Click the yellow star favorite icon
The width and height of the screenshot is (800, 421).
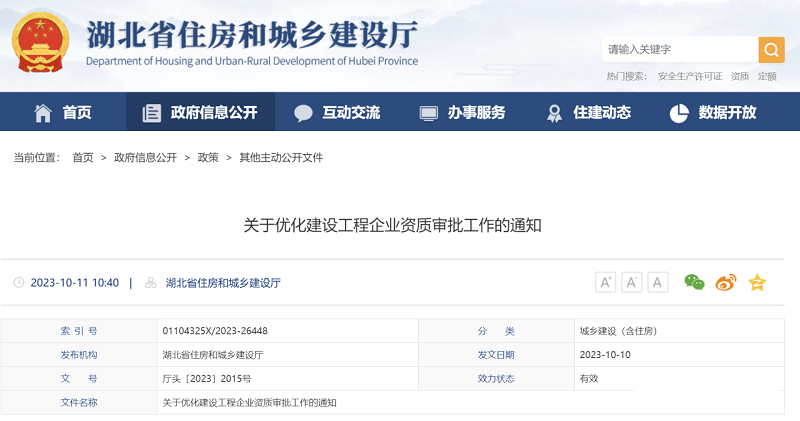(x=757, y=282)
